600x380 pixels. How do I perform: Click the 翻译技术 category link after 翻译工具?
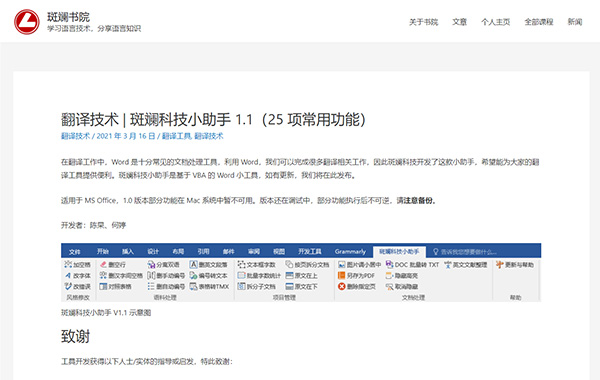pos(209,136)
